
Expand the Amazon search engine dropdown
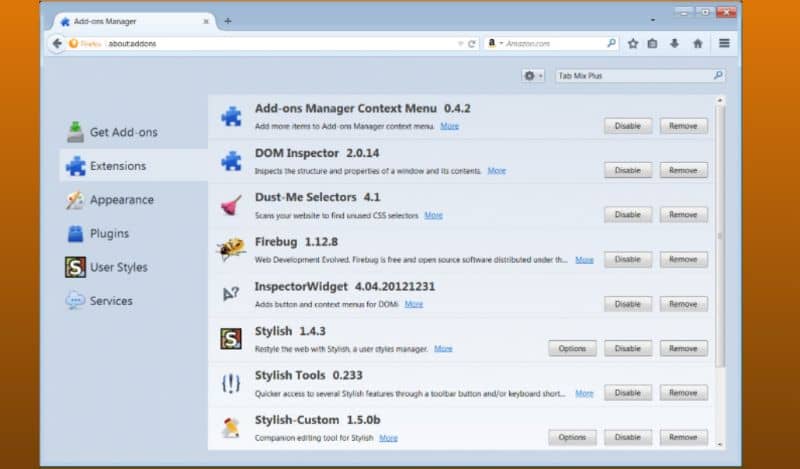click(x=494, y=43)
